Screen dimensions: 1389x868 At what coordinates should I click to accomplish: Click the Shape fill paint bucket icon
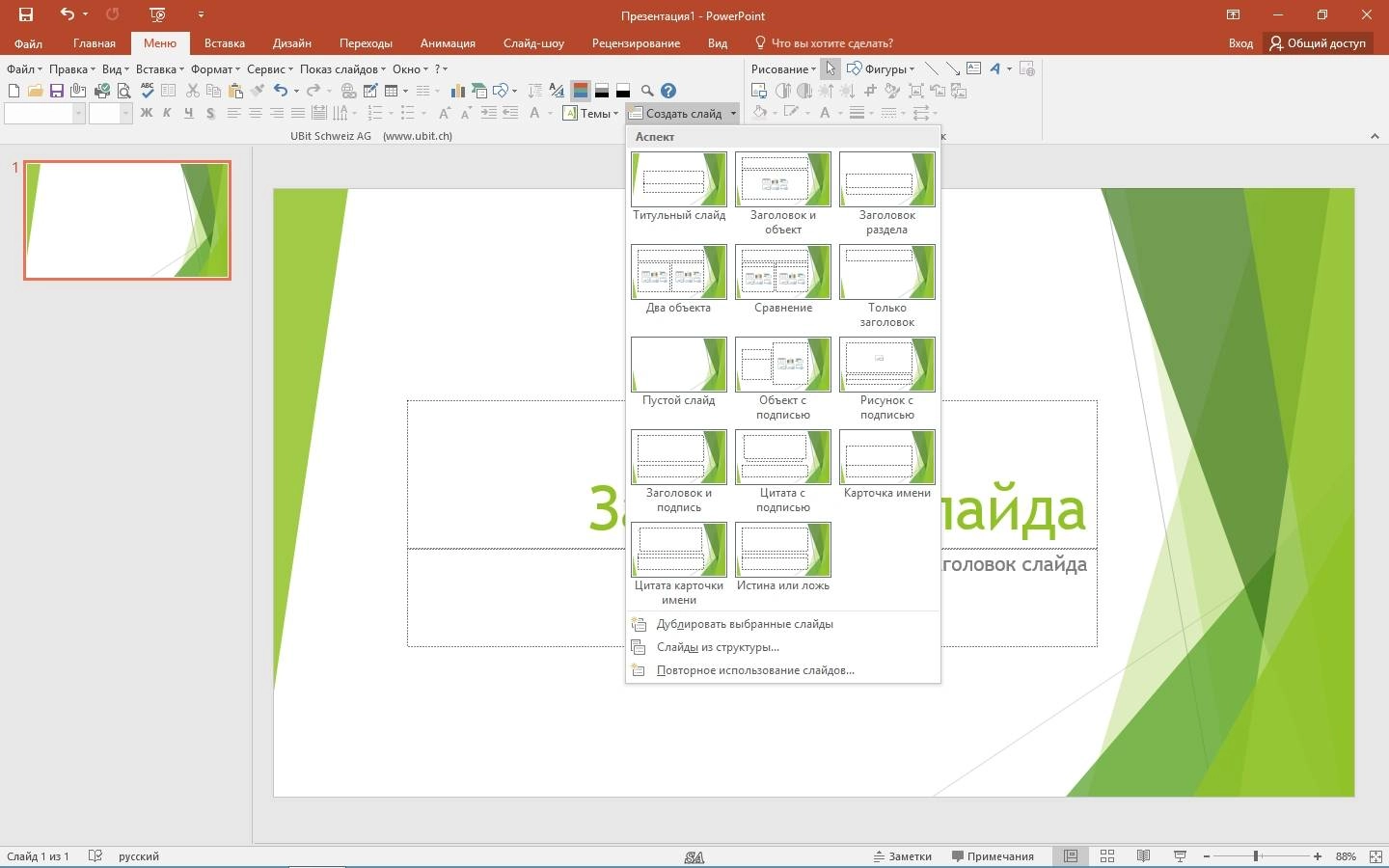click(x=760, y=113)
